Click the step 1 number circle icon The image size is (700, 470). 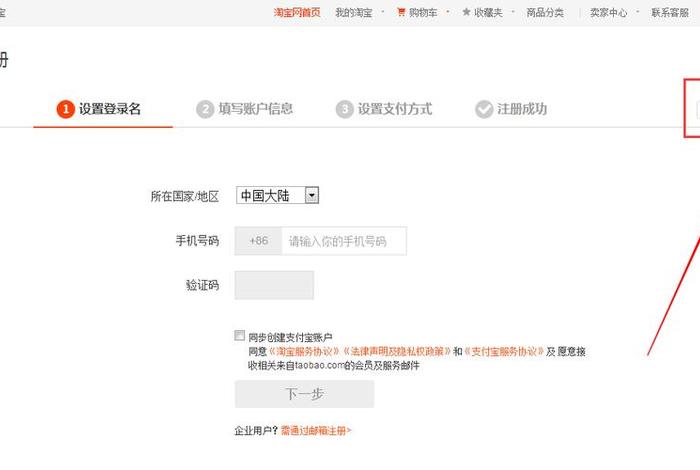65,109
